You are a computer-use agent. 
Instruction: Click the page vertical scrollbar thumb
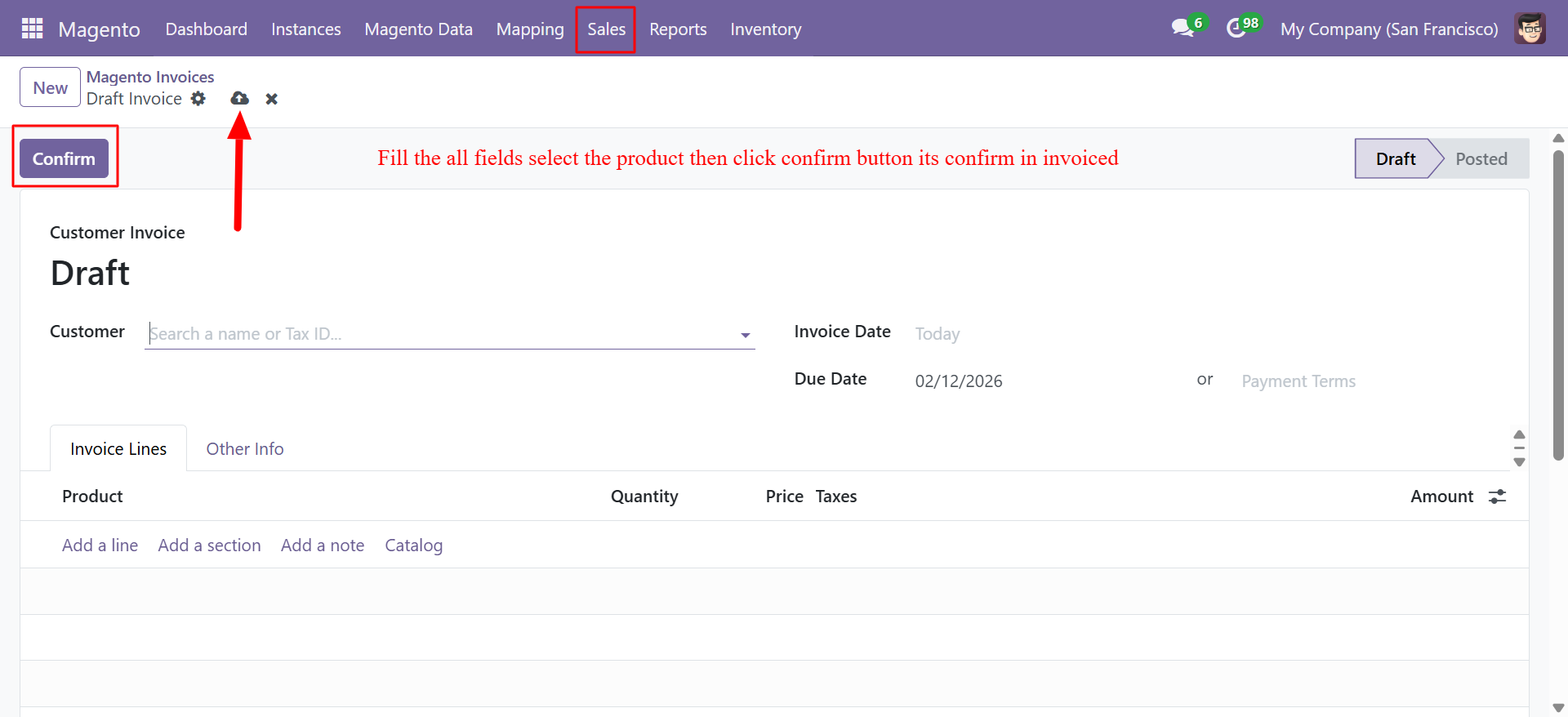click(1558, 305)
